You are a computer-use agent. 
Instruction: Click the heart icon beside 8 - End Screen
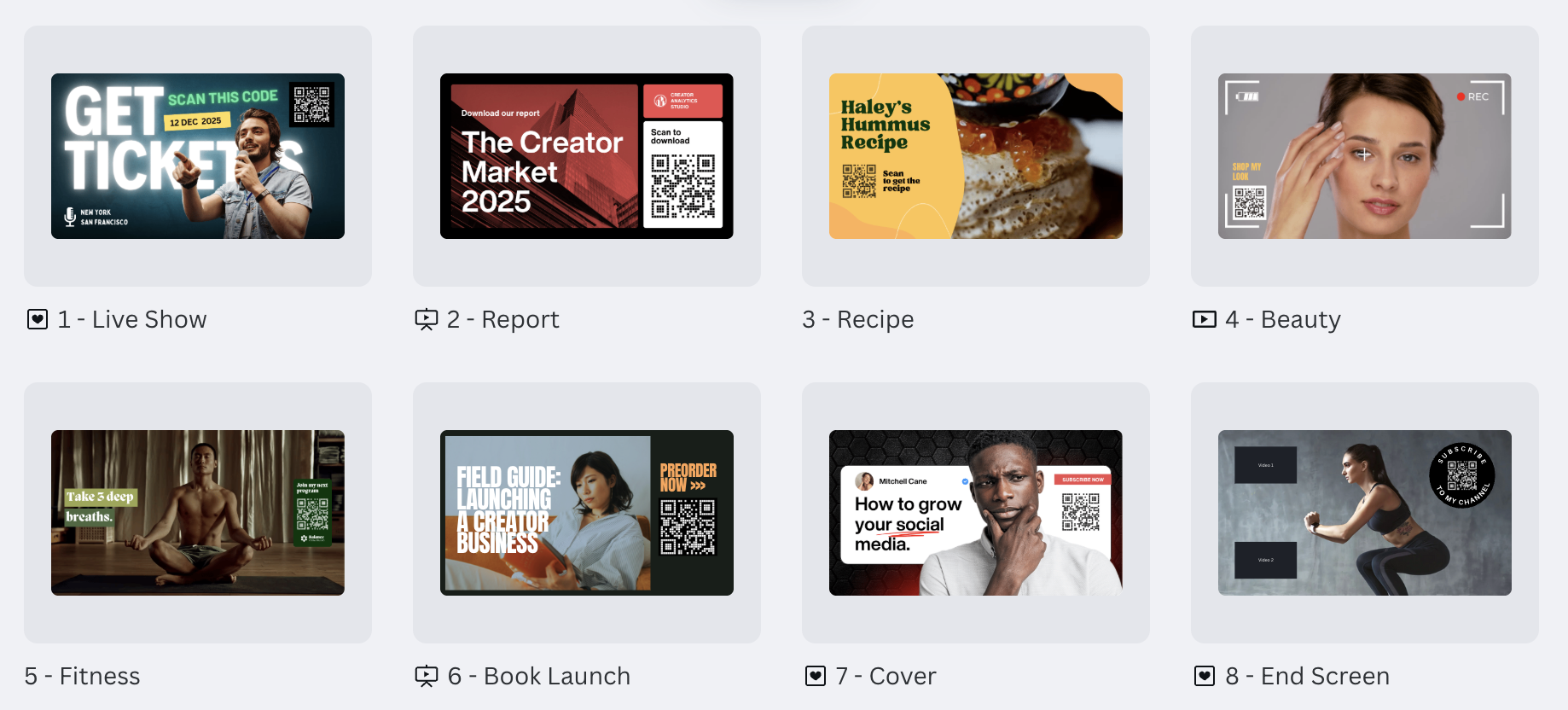click(1205, 677)
